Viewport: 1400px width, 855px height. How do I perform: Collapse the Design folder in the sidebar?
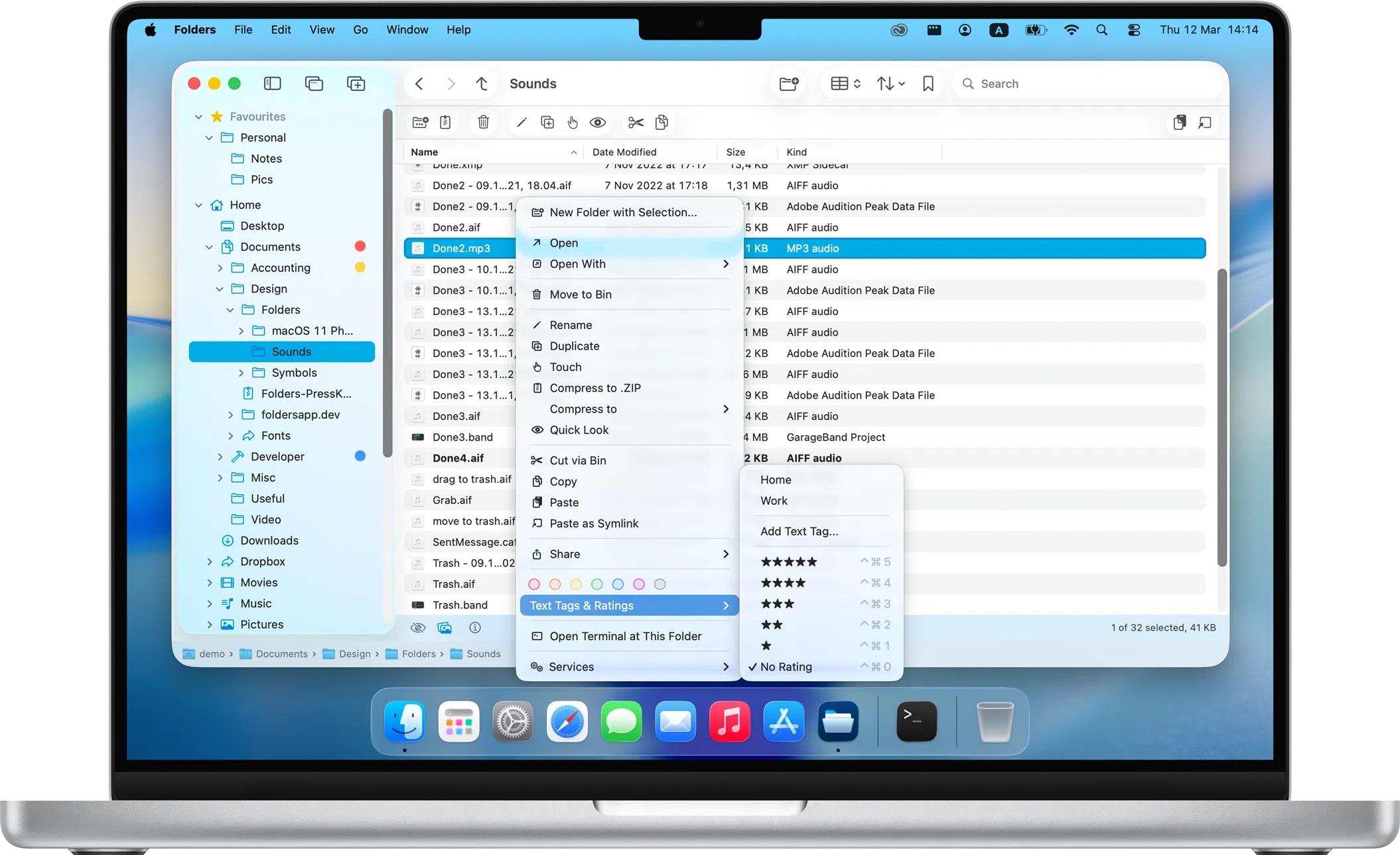[220, 289]
